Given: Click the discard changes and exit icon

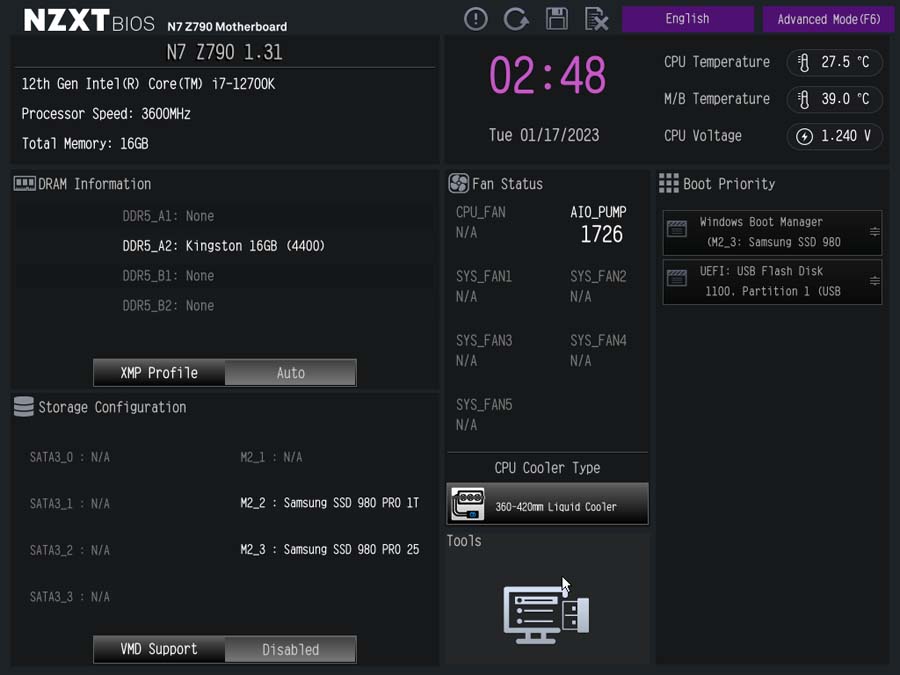Looking at the screenshot, I should tap(596, 19).
